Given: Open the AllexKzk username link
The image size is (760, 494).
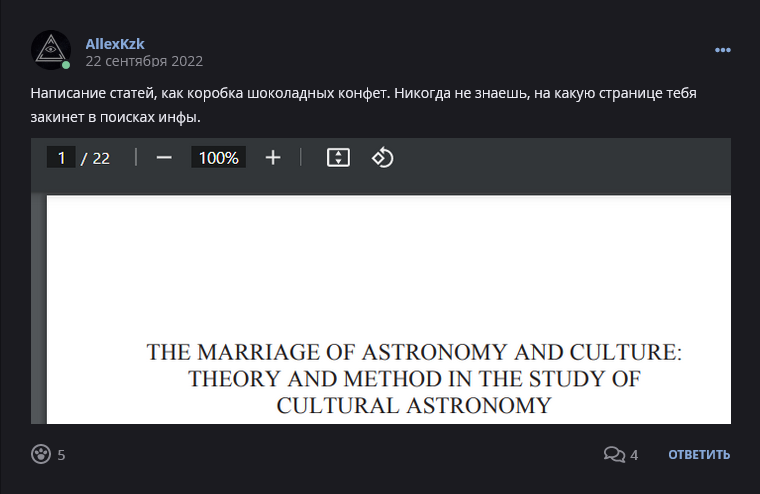Looking at the screenshot, I should coord(115,44).
